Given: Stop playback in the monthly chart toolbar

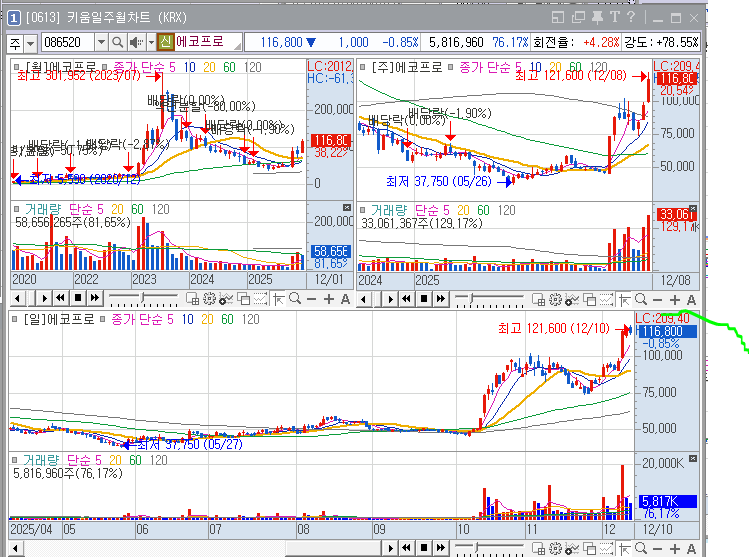Looking at the screenshot, I should [78, 299].
